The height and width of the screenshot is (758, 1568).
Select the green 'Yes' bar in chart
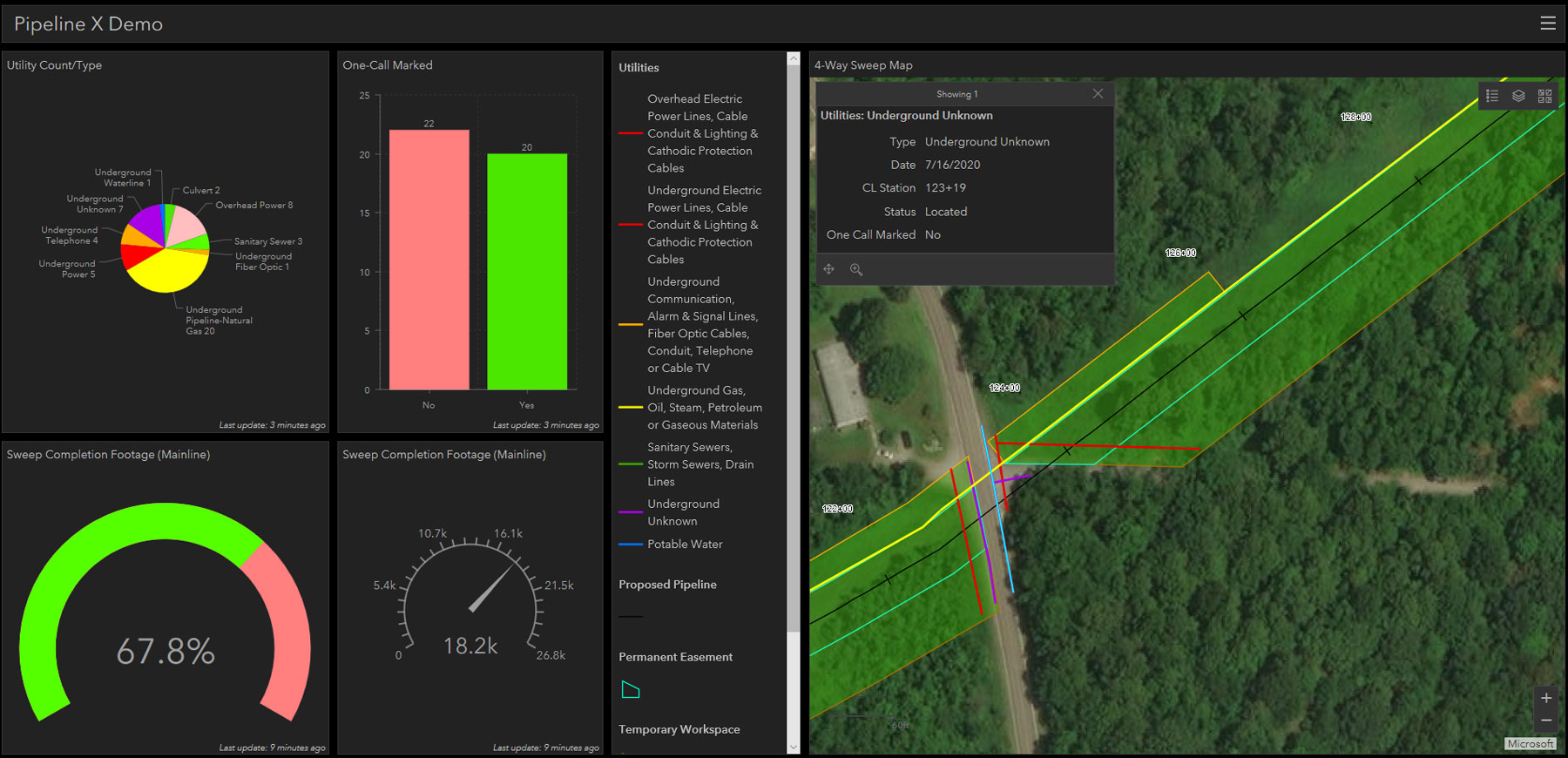527,271
